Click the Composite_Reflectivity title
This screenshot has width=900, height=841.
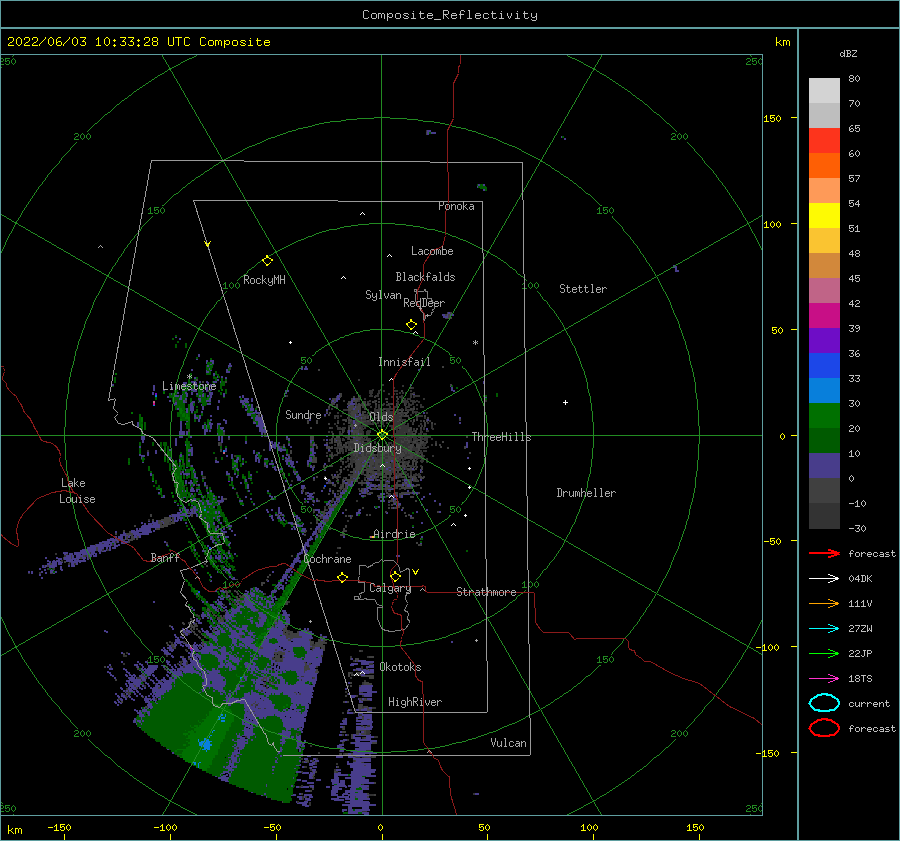450,15
